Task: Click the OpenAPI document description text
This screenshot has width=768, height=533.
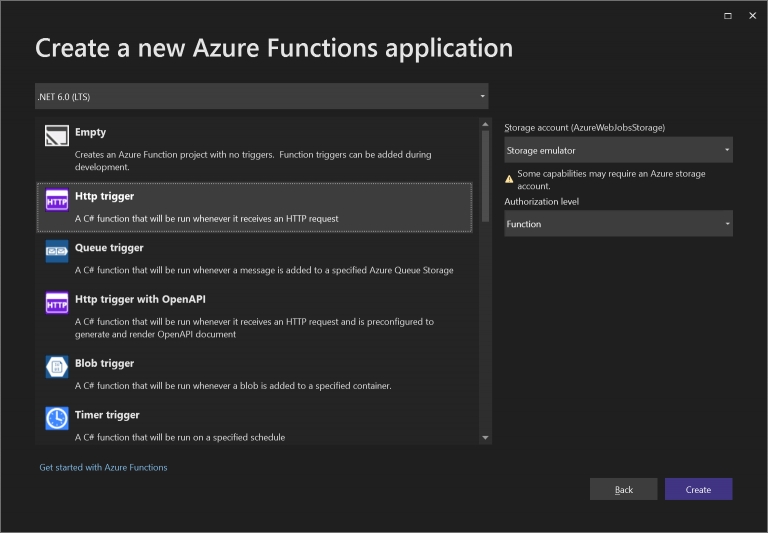Action: (254, 328)
